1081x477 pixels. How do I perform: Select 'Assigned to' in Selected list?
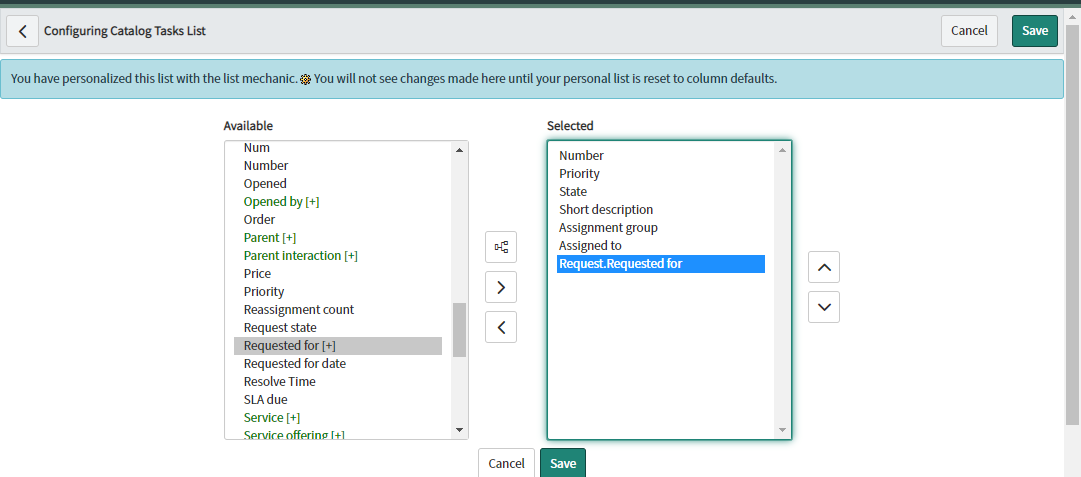point(660,245)
